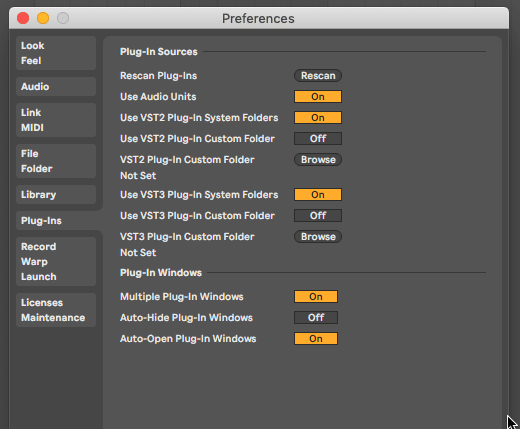Click the Rescan Plug-Ins label
The height and width of the screenshot is (429, 520).
158,76
